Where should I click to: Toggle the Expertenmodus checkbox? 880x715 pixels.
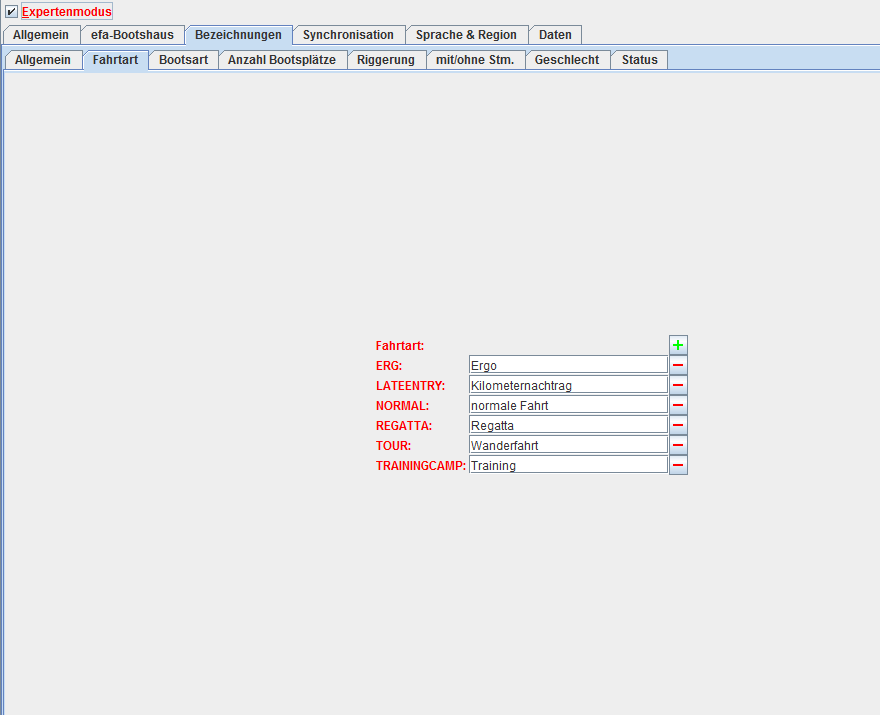pyautogui.click(x=12, y=12)
